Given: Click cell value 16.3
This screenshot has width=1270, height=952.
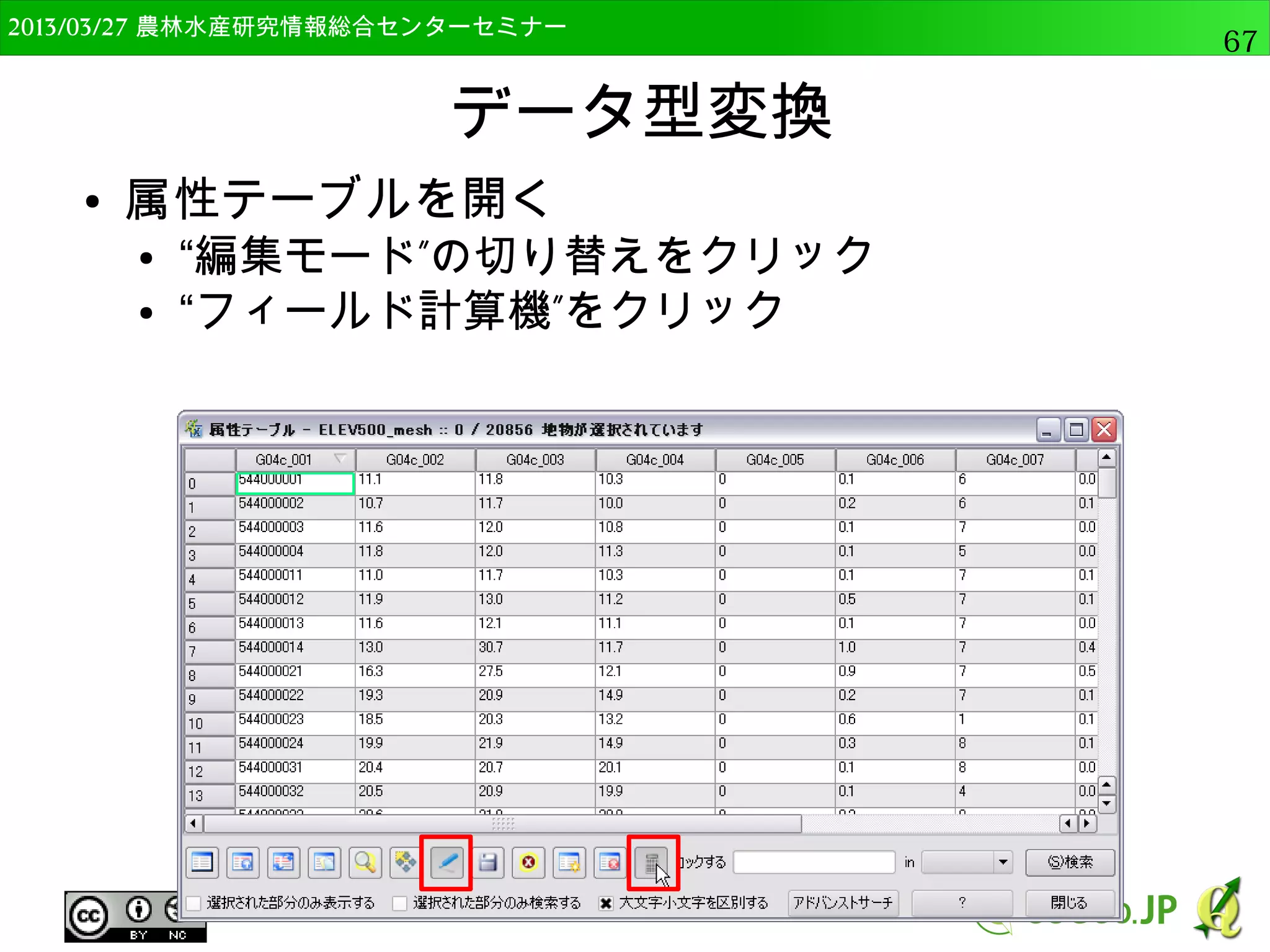Looking at the screenshot, I should click(x=415, y=675).
